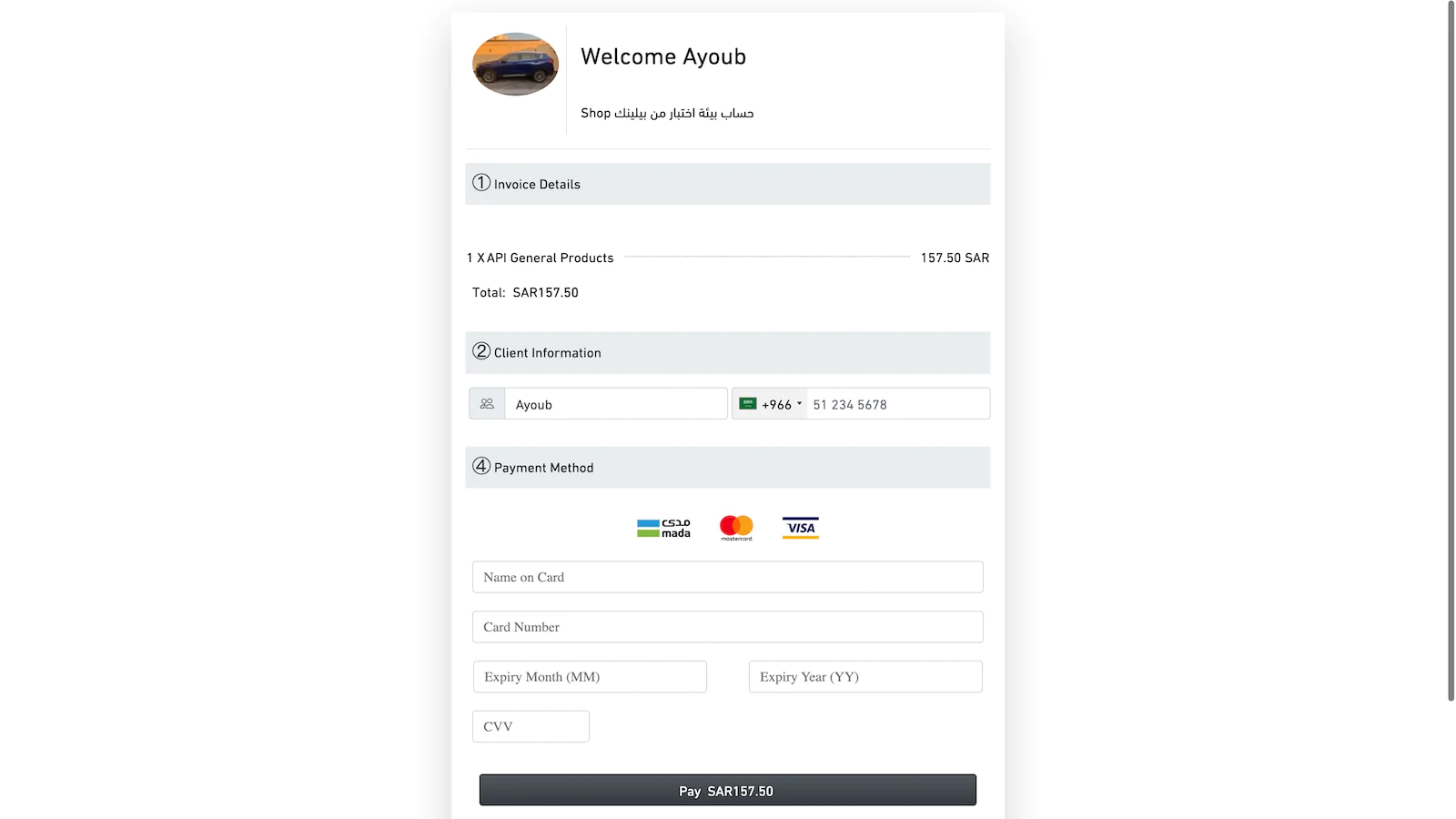Click the phone number input field
This screenshot has width=1456, height=819.
coord(898,404)
